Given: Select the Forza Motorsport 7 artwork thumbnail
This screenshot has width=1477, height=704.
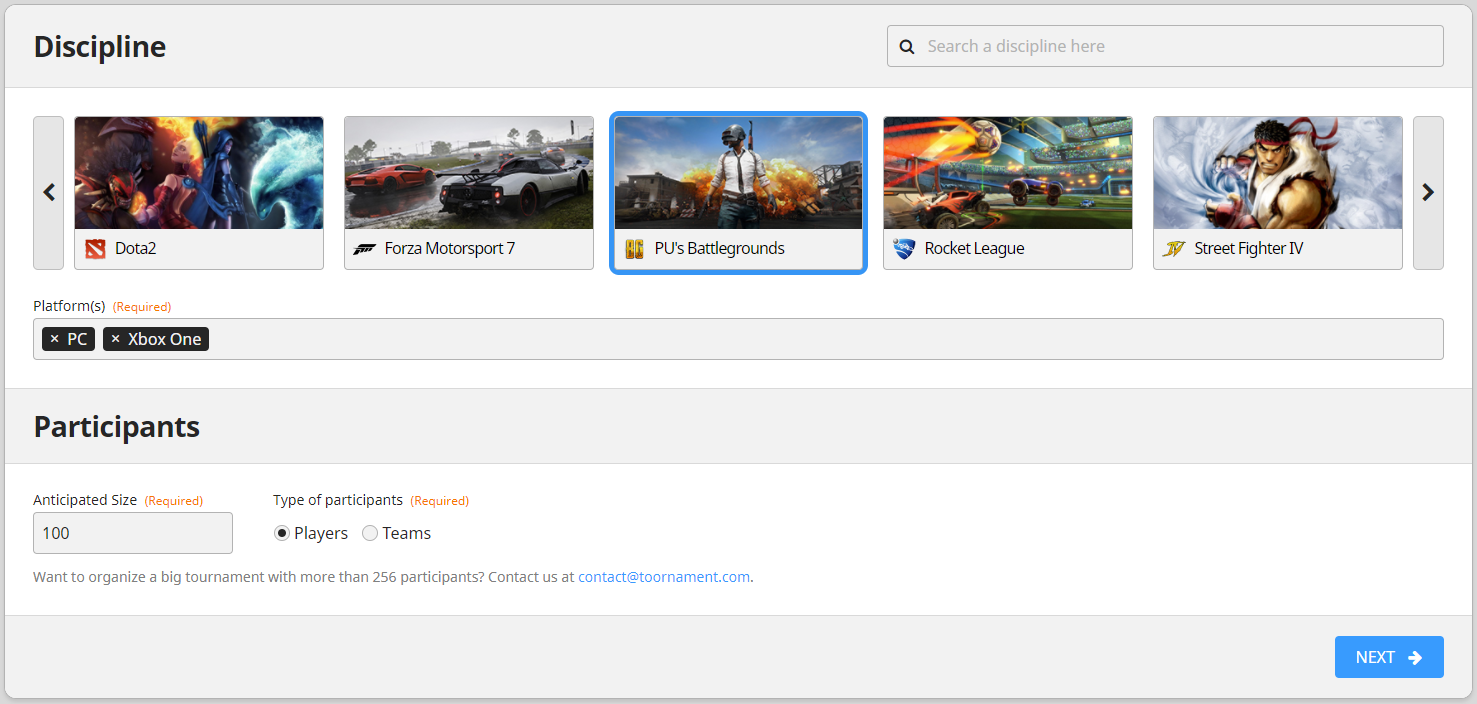Looking at the screenshot, I should point(469,173).
